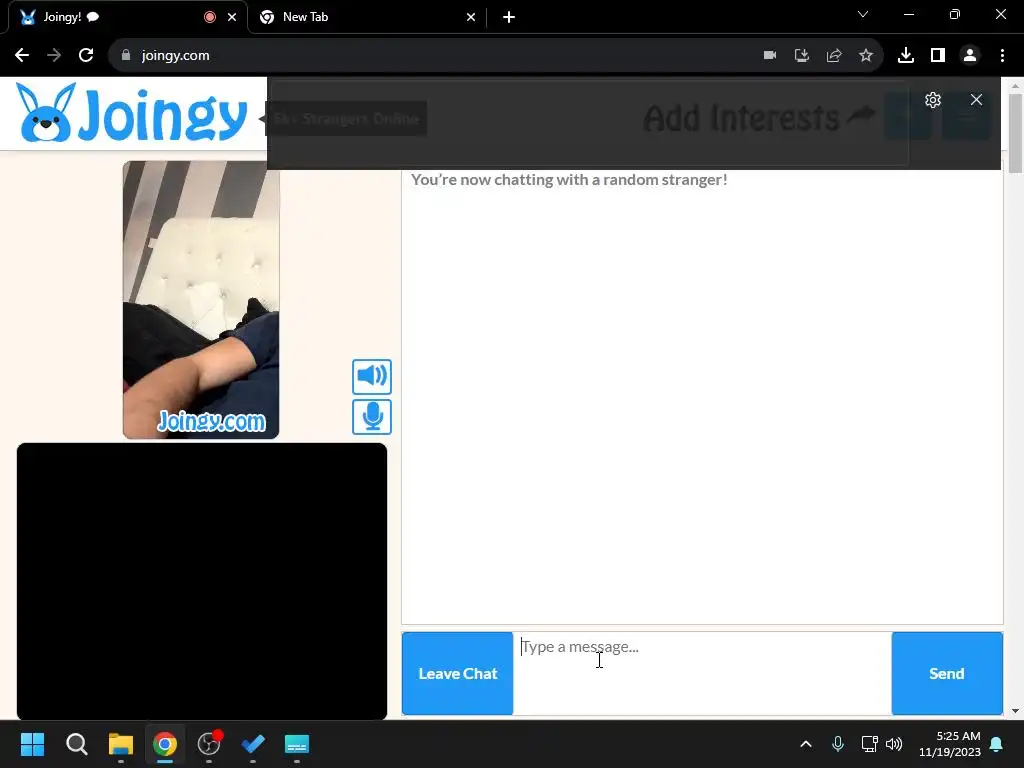
Task: Open the tab search chevron
Action: point(863,14)
